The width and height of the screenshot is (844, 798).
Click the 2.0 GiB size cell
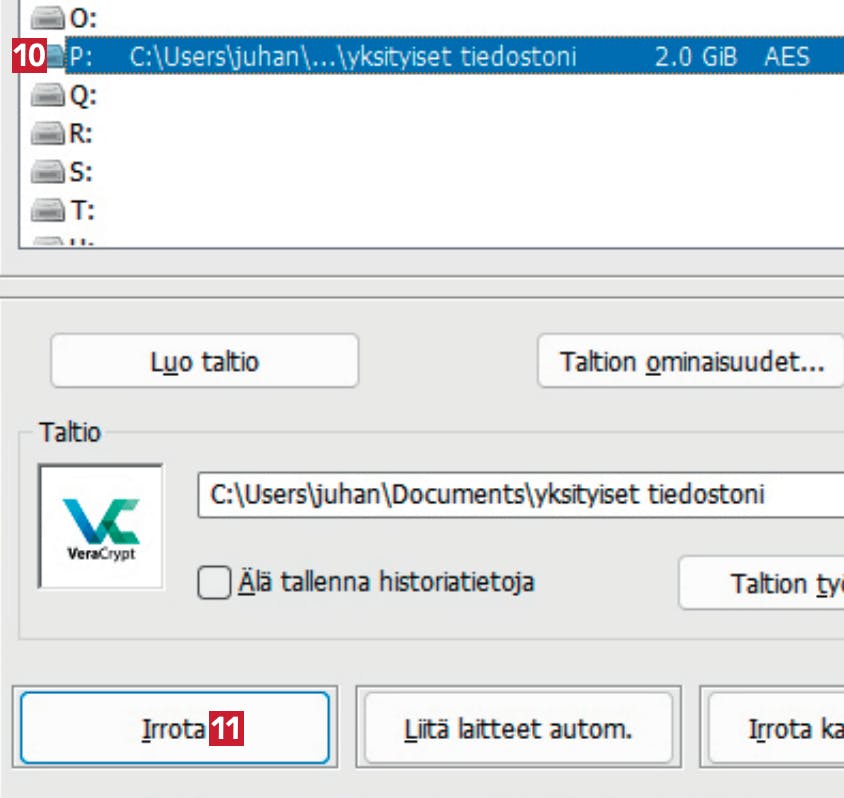click(695, 57)
